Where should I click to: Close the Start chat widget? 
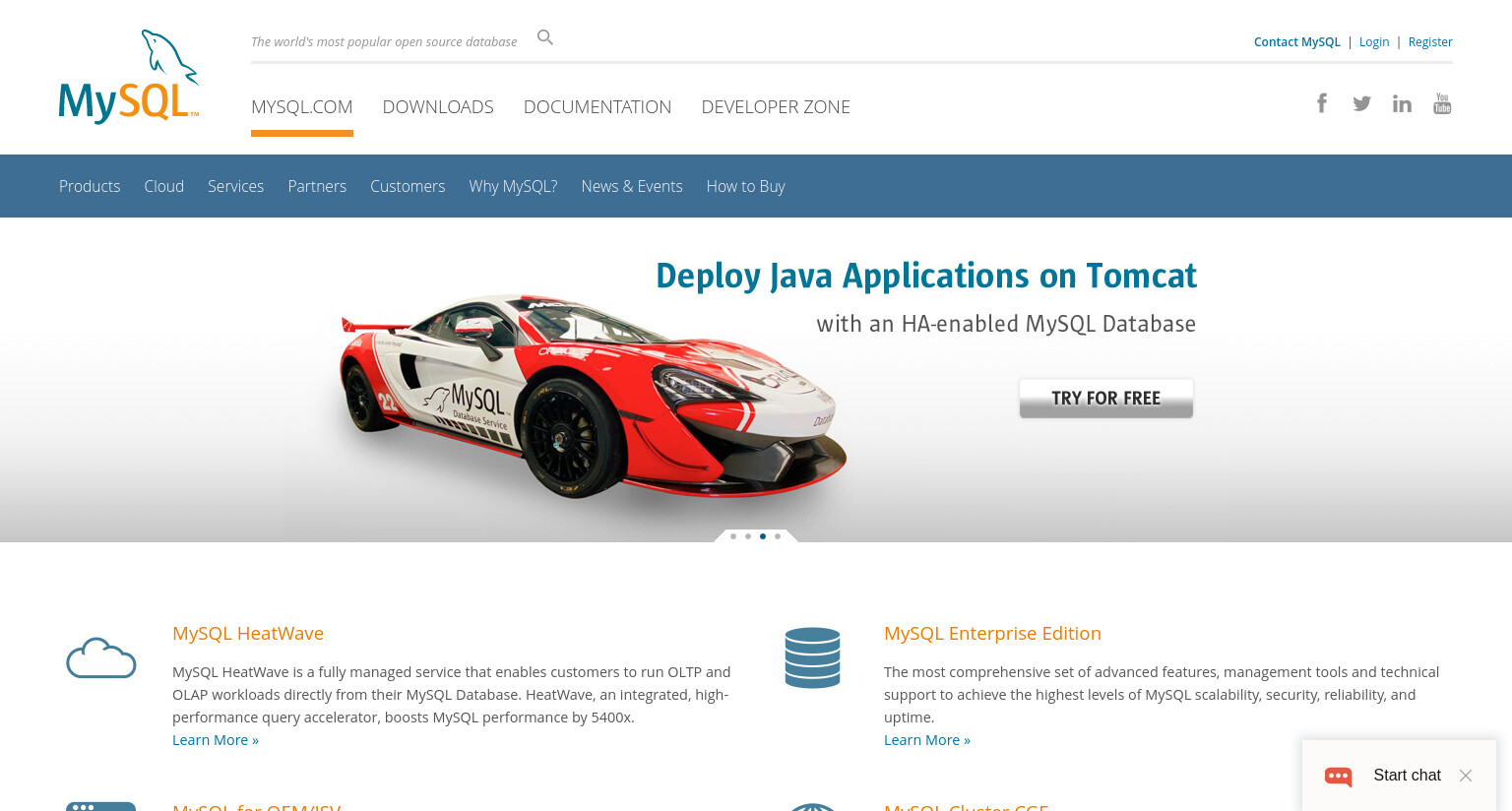click(1466, 776)
